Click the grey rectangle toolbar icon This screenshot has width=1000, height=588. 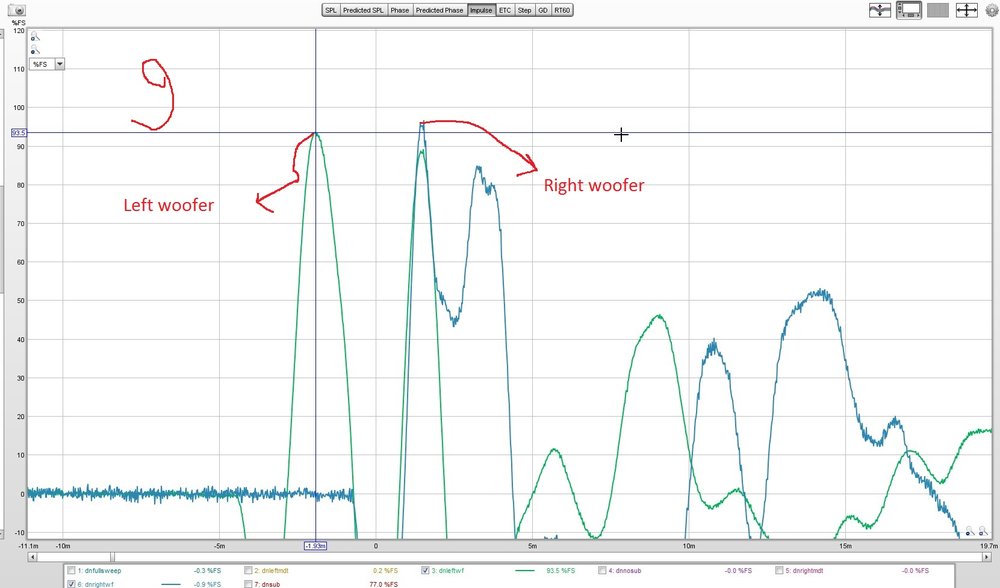(938, 10)
